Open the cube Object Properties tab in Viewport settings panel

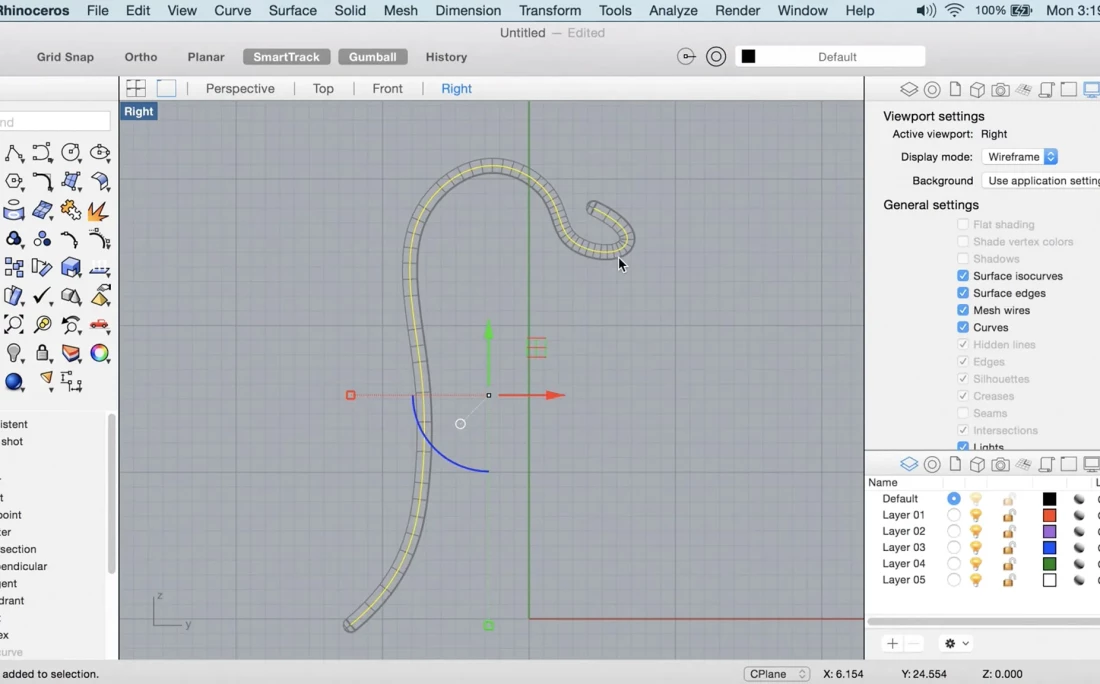point(977,90)
